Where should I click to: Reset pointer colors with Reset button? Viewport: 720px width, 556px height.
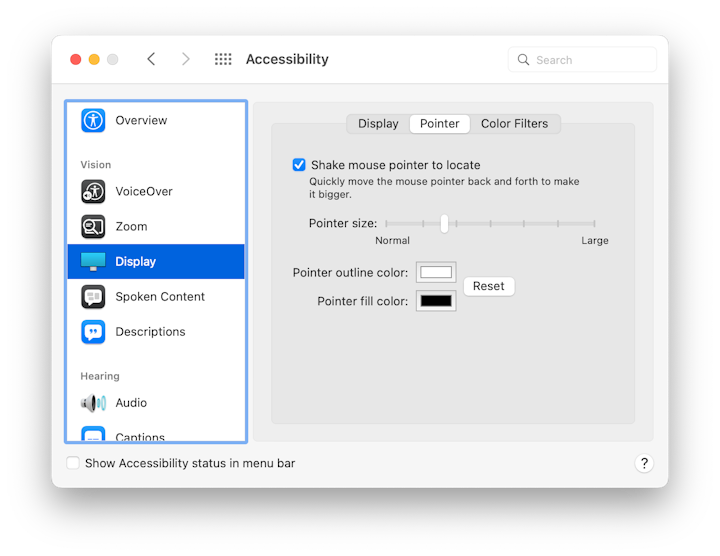[x=488, y=286]
